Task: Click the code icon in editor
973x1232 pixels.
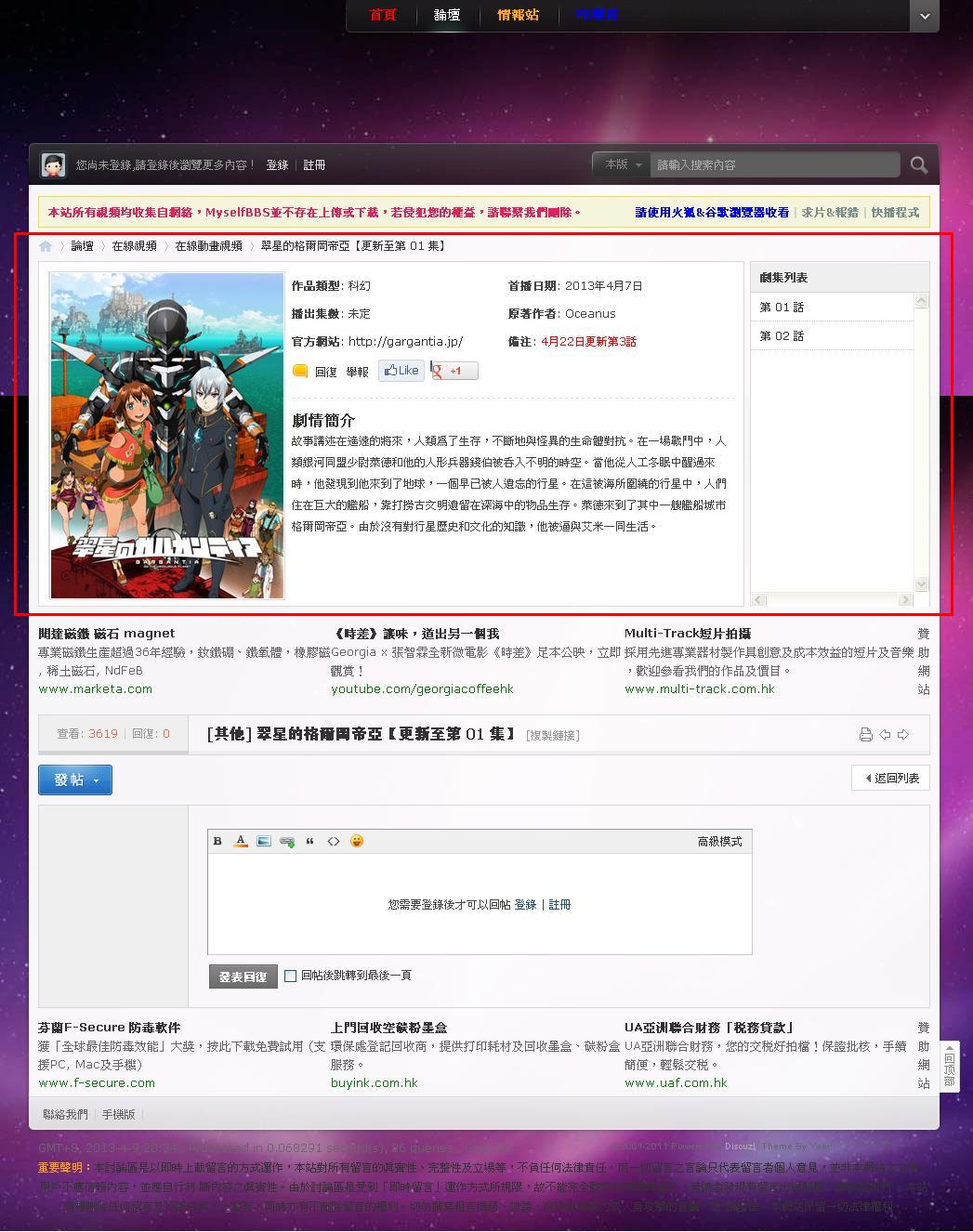Action: tap(334, 841)
